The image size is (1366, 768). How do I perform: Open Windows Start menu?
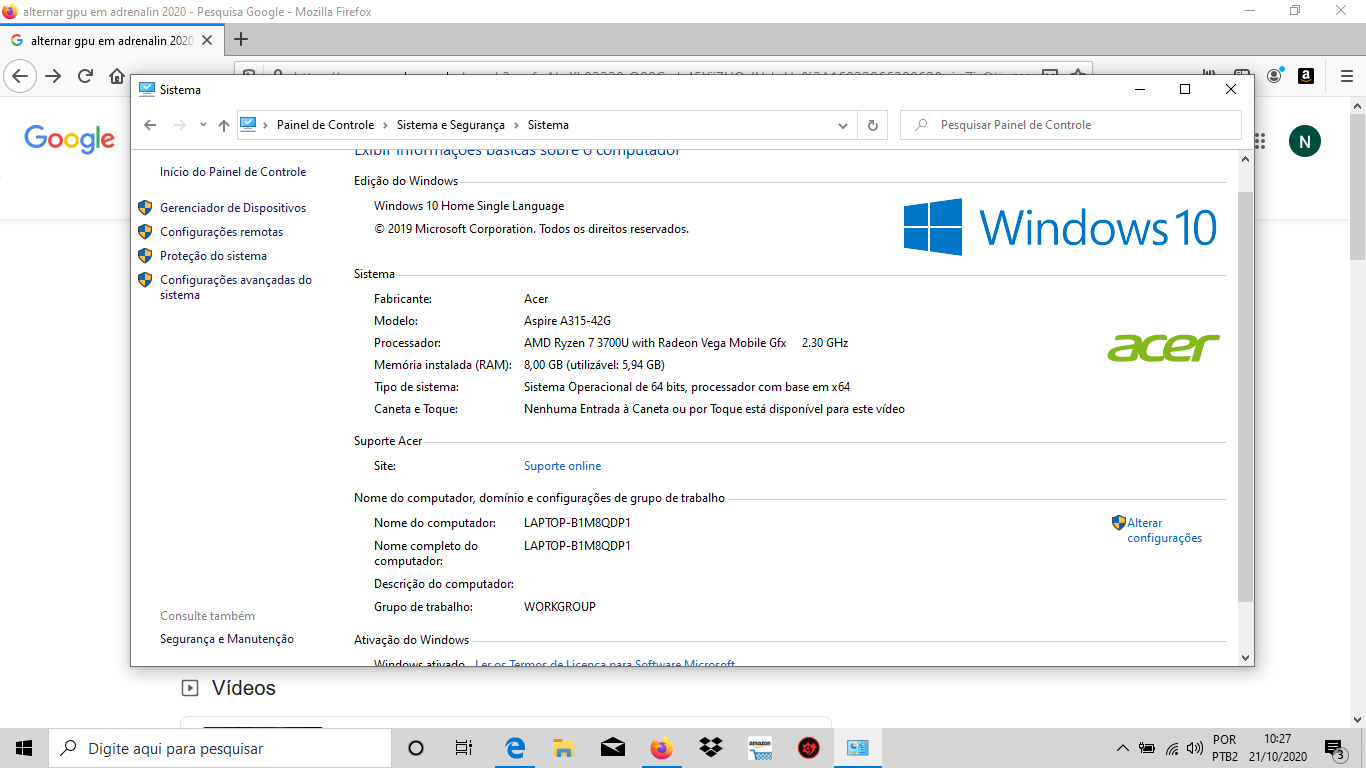(x=24, y=748)
